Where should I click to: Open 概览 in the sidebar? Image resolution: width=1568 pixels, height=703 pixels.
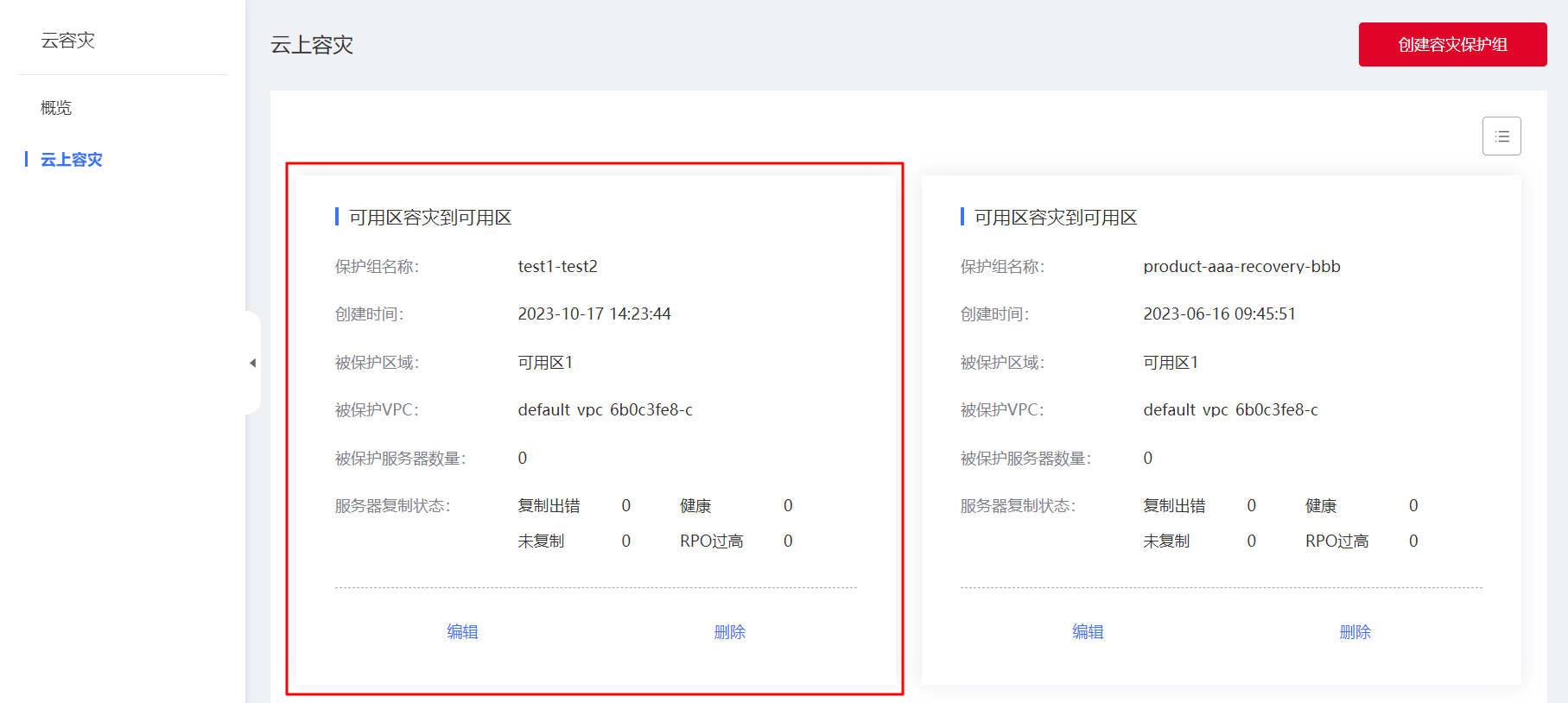[56, 108]
